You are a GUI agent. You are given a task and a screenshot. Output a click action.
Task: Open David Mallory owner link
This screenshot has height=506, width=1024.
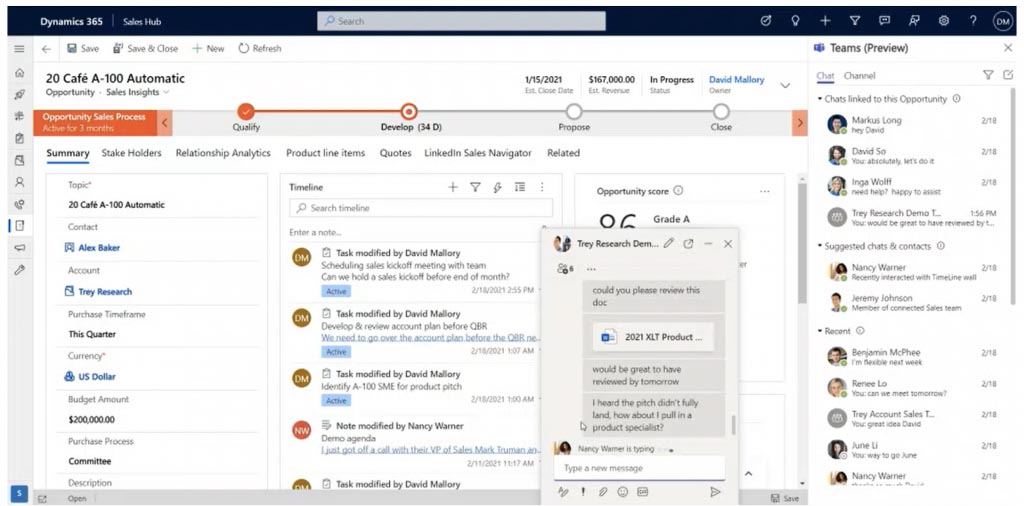[737, 80]
